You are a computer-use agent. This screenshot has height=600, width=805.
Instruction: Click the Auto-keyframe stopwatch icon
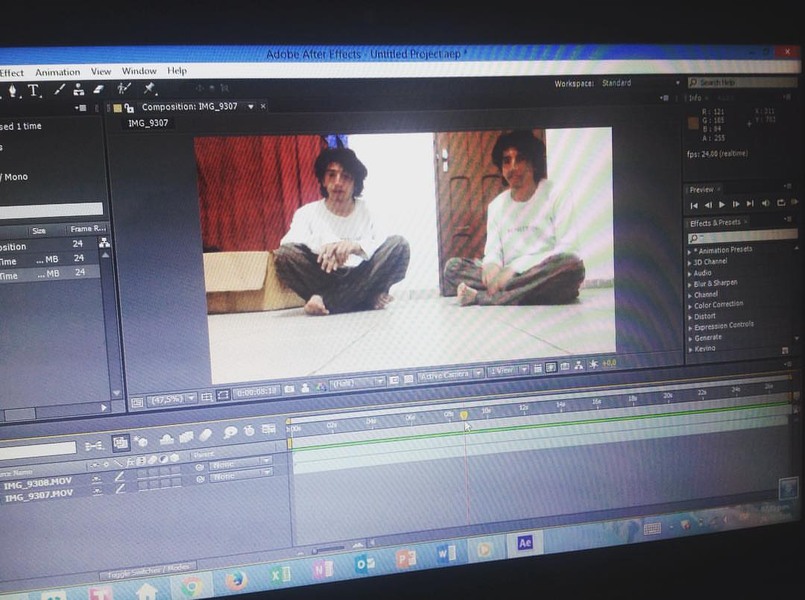(x=250, y=430)
